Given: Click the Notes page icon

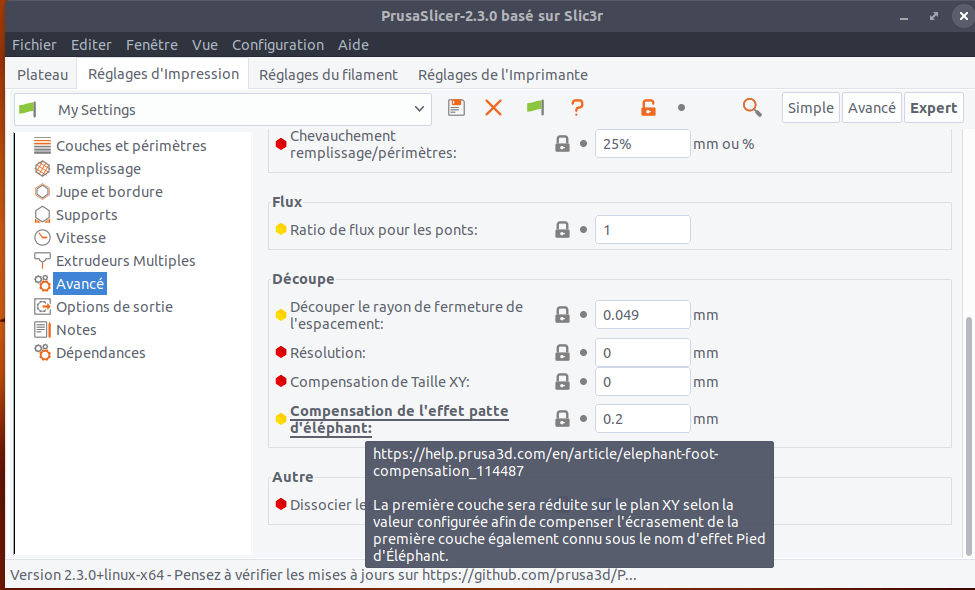Looking at the screenshot, I should [42, 330].
